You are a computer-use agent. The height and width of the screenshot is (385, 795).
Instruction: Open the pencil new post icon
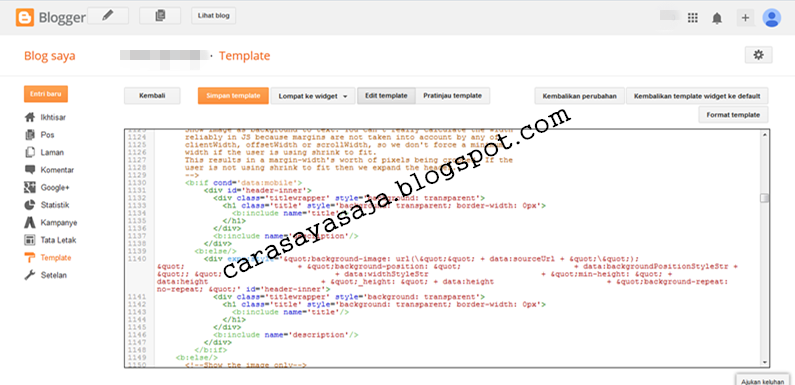click(x=107, y=16)
